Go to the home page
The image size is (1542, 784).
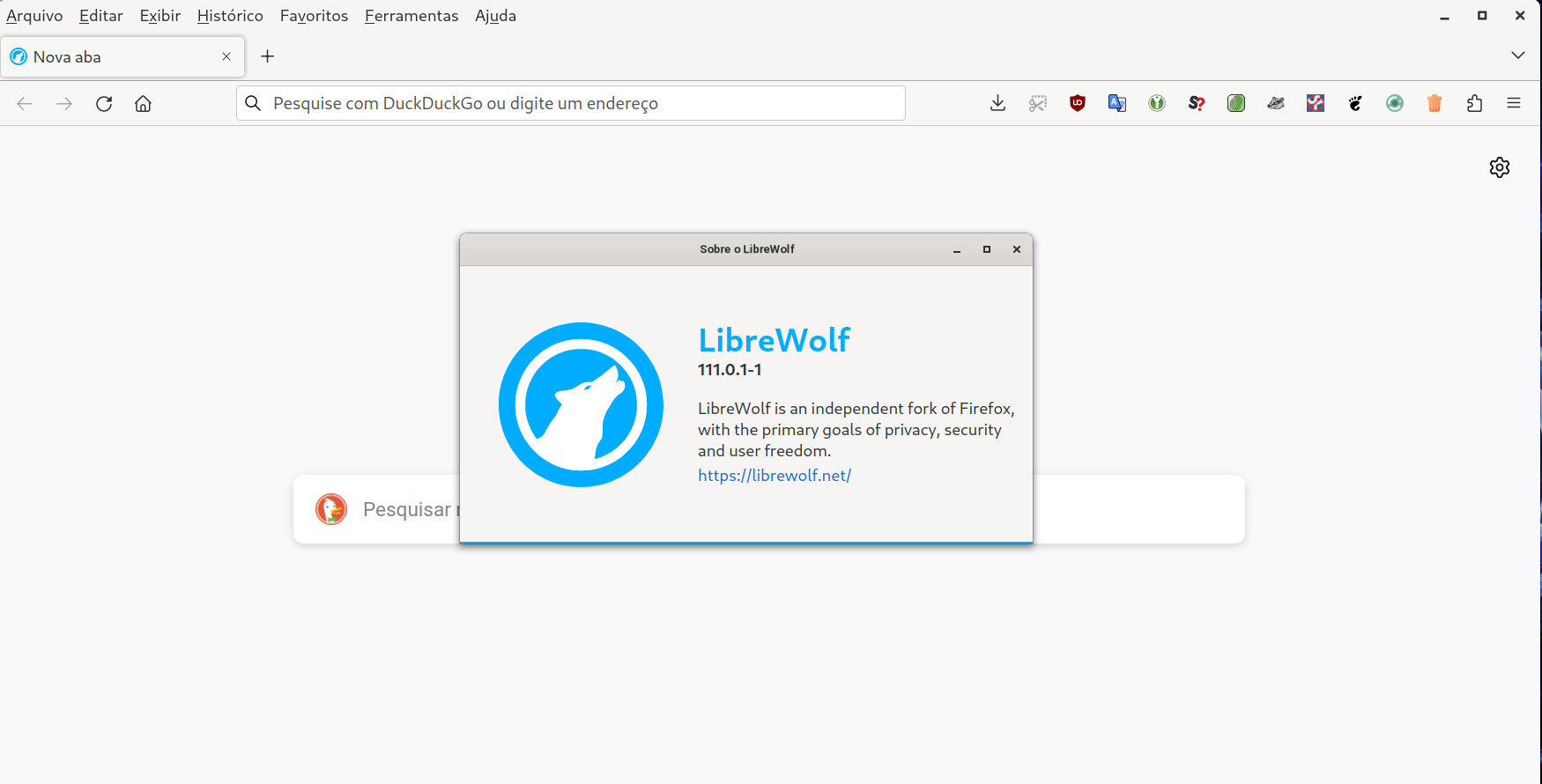143,103
